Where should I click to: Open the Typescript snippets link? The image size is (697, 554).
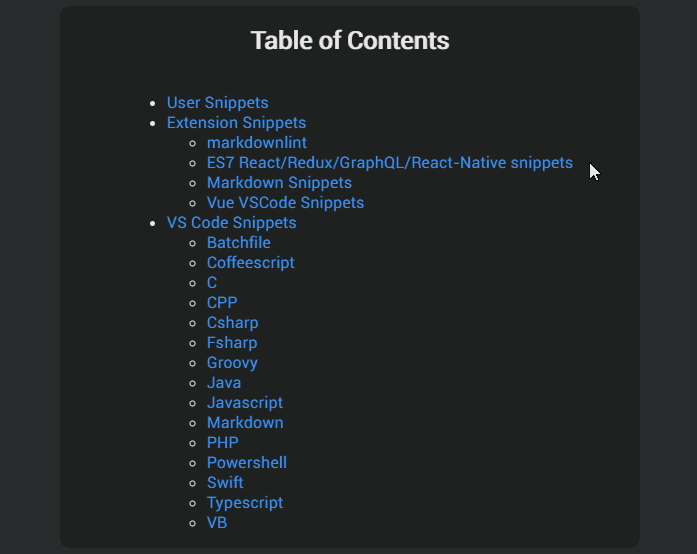coord(244,503)
